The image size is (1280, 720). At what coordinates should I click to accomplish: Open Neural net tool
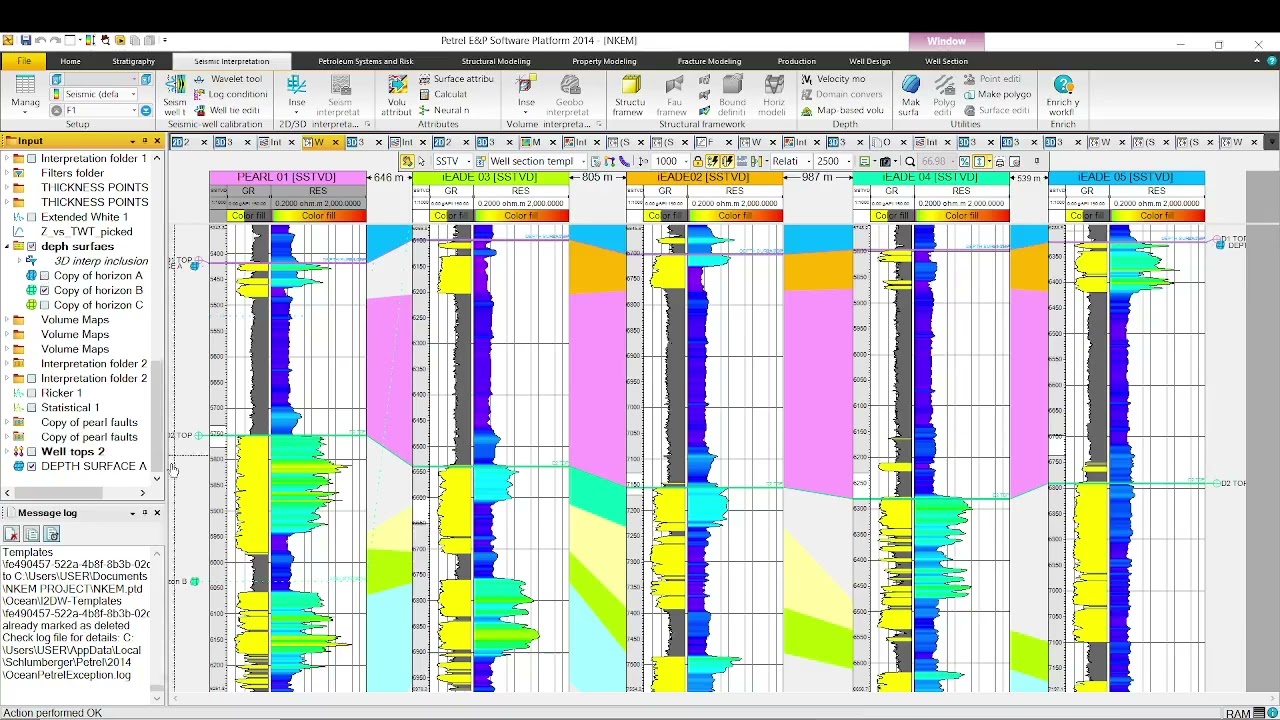coord(444,110)
